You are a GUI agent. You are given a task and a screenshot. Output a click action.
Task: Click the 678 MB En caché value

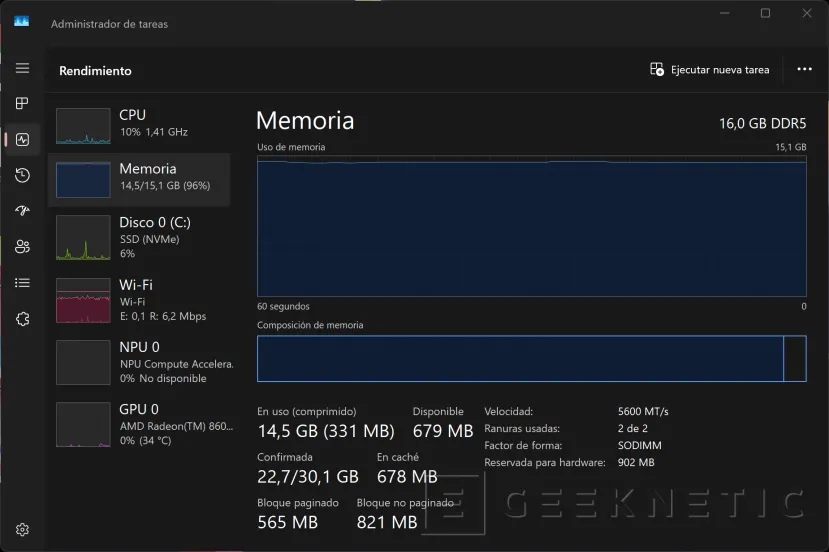point(407,477)
